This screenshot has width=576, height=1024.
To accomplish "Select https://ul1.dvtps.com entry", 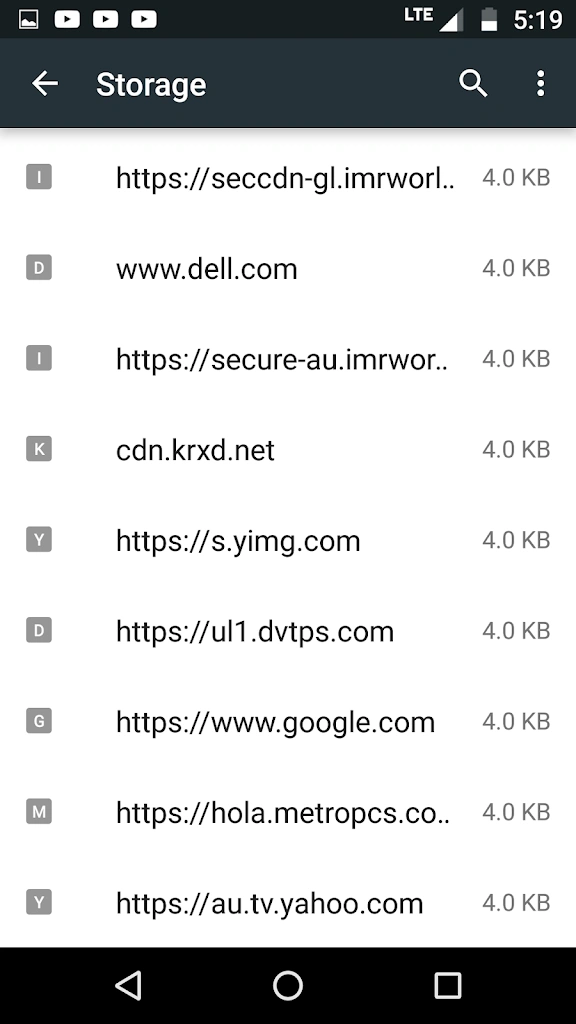I will click(288, 631).
